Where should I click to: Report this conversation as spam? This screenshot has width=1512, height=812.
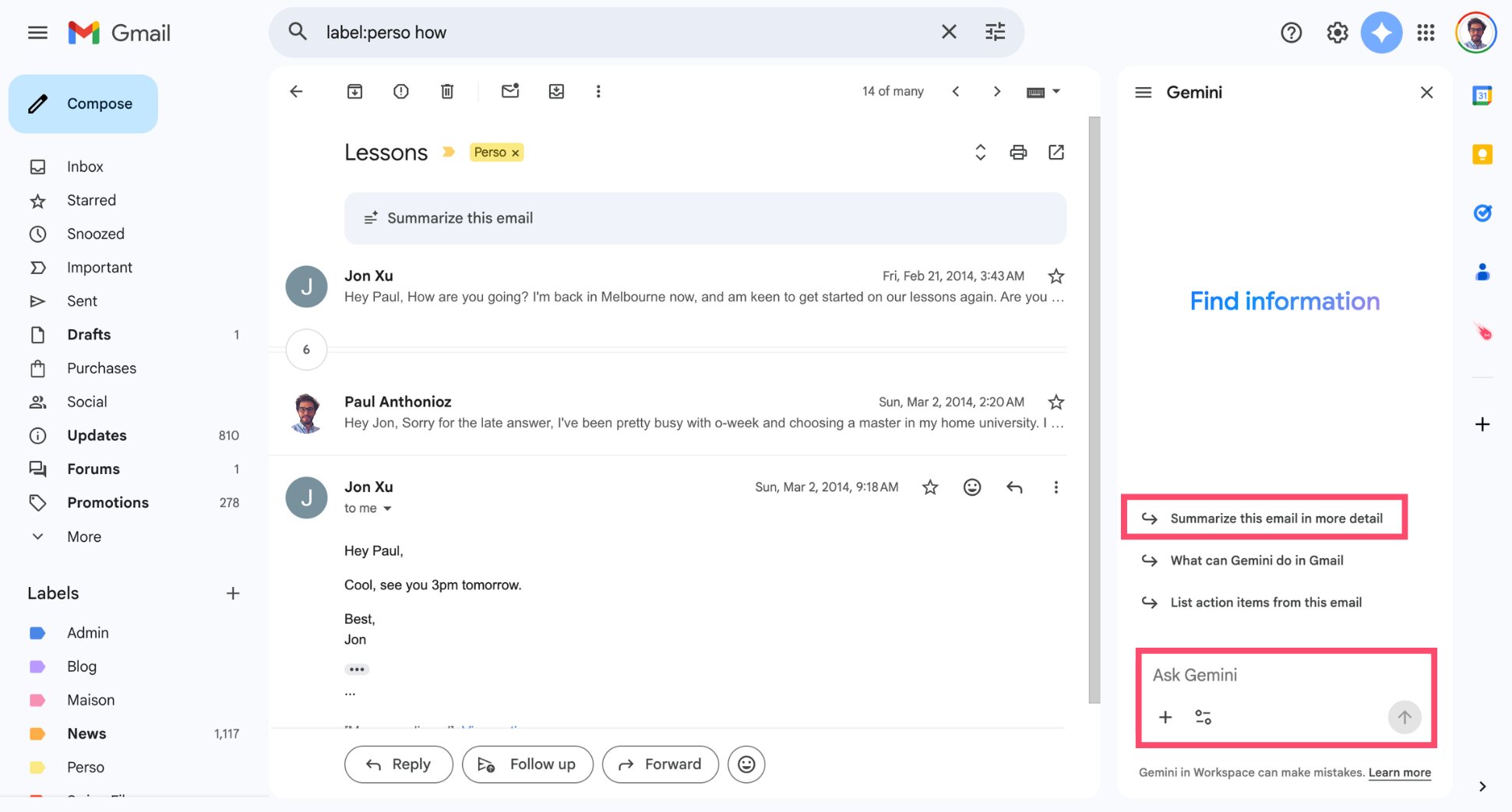click(400, 91)
